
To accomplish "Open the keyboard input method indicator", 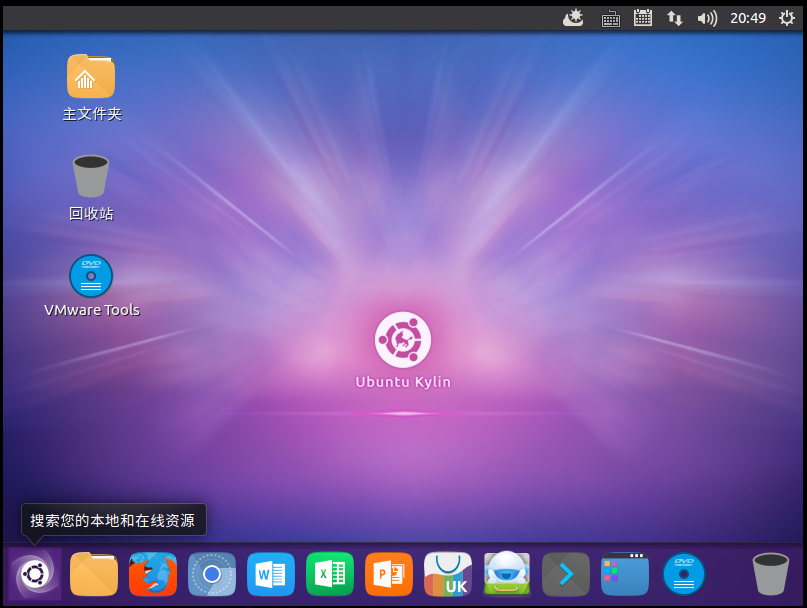I will pos(610,19).
